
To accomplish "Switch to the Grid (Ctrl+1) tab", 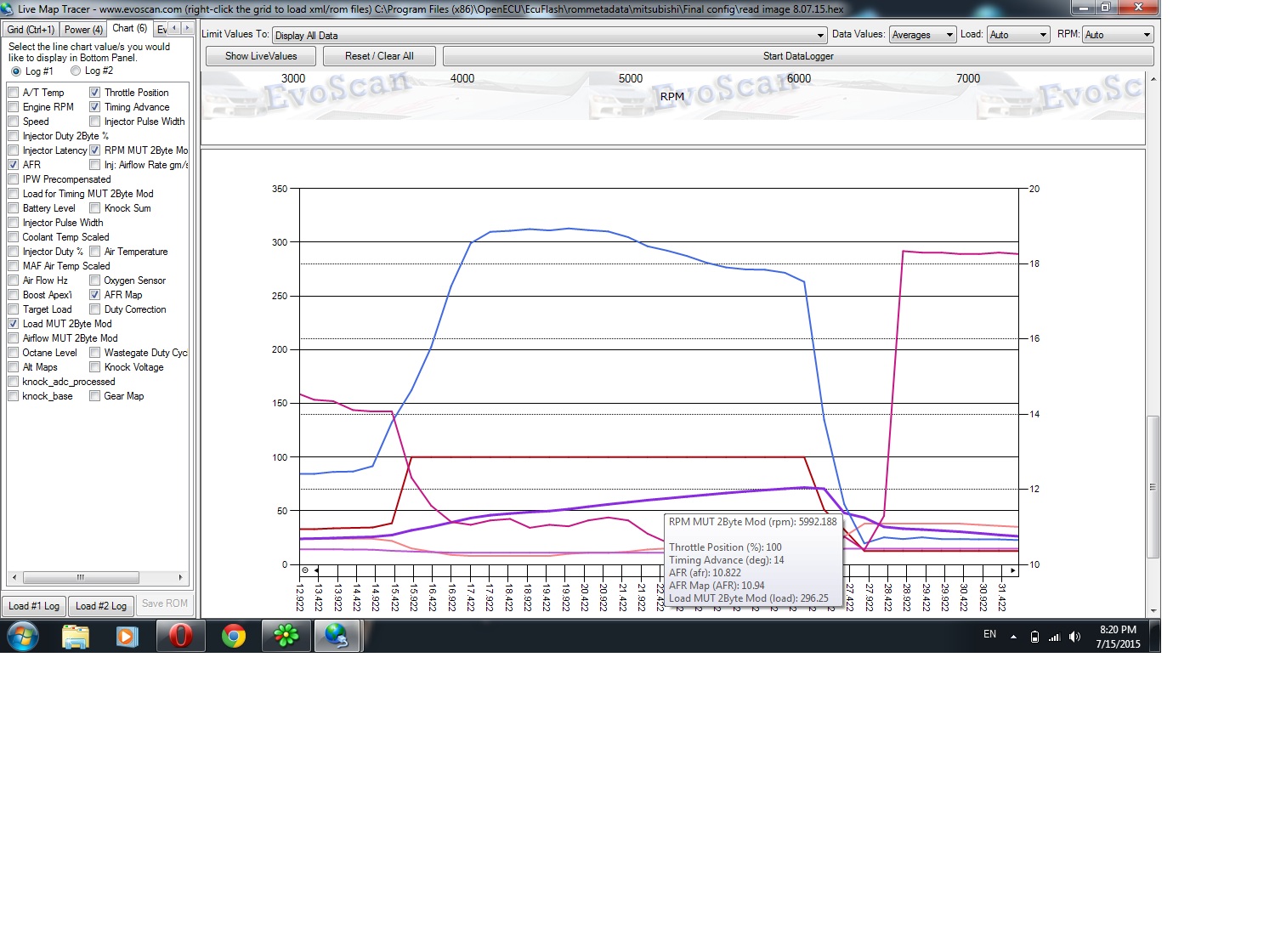I will (x=31, y=30).
